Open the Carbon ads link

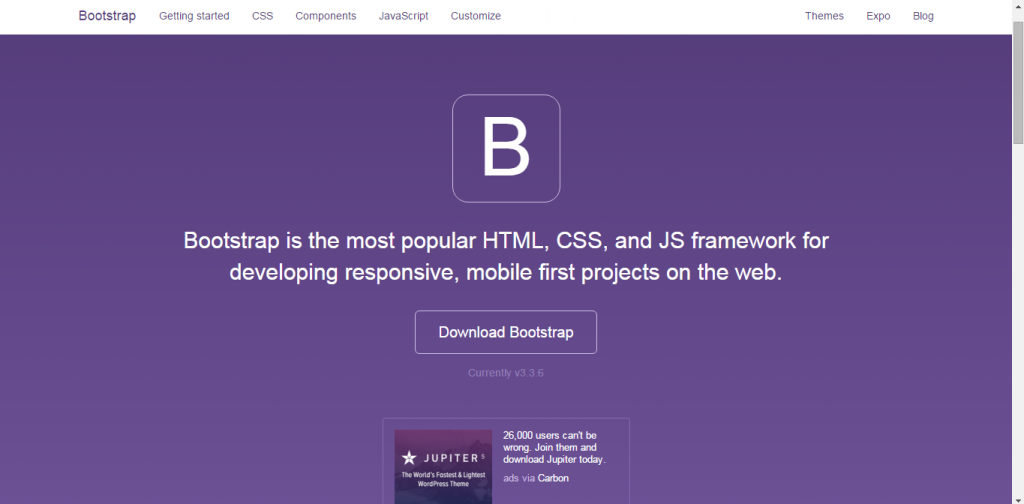(553, 478)
